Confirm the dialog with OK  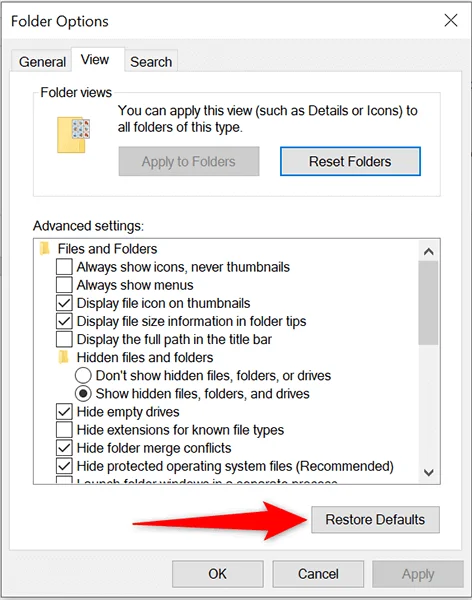coord(217,574)
